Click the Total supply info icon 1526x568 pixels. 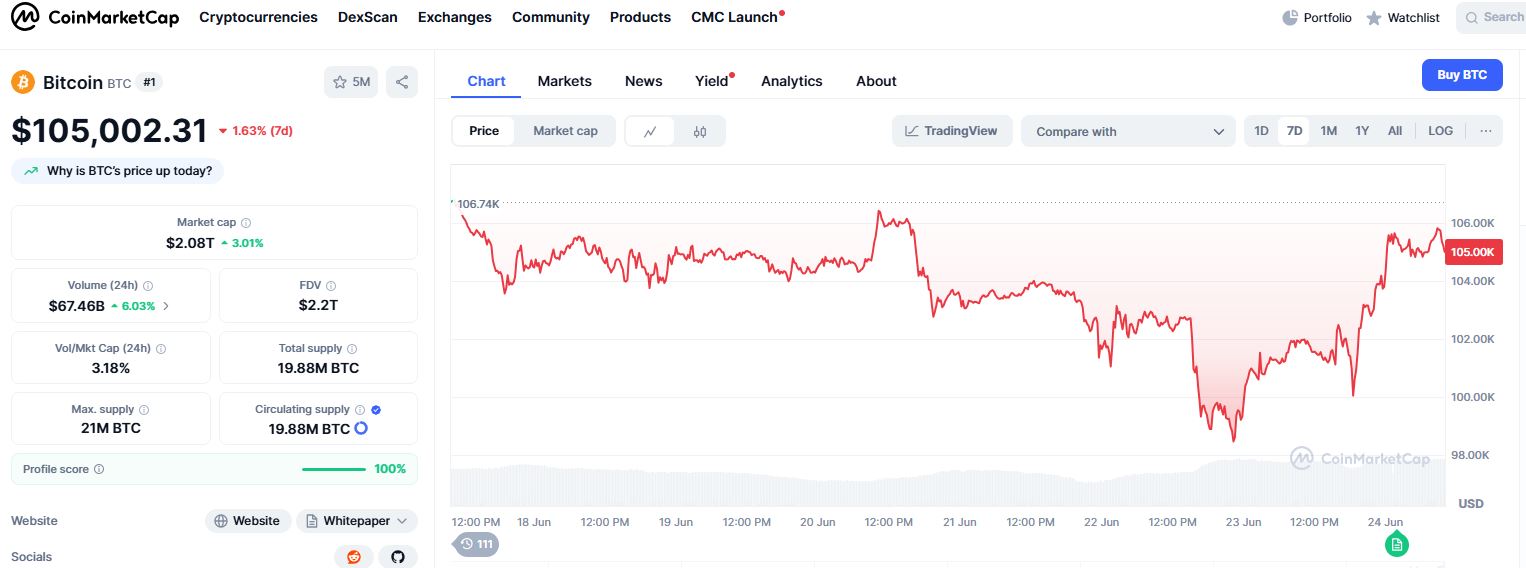pos(352,349)
